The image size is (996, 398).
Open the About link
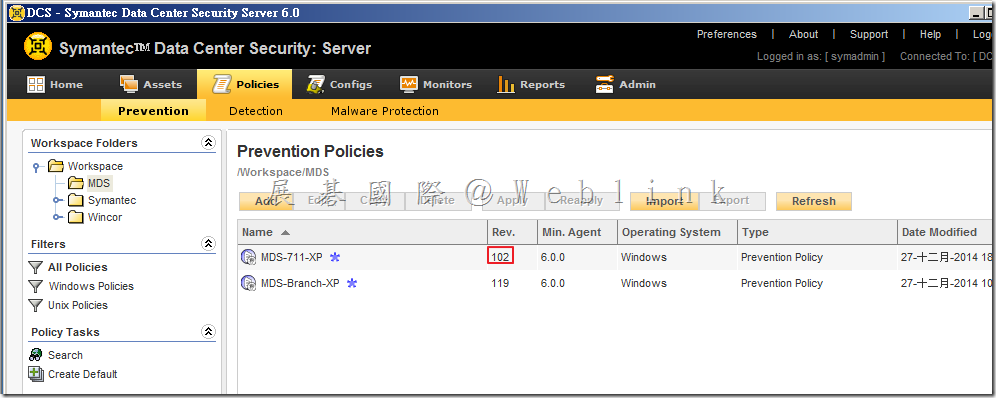coord(804,34)
